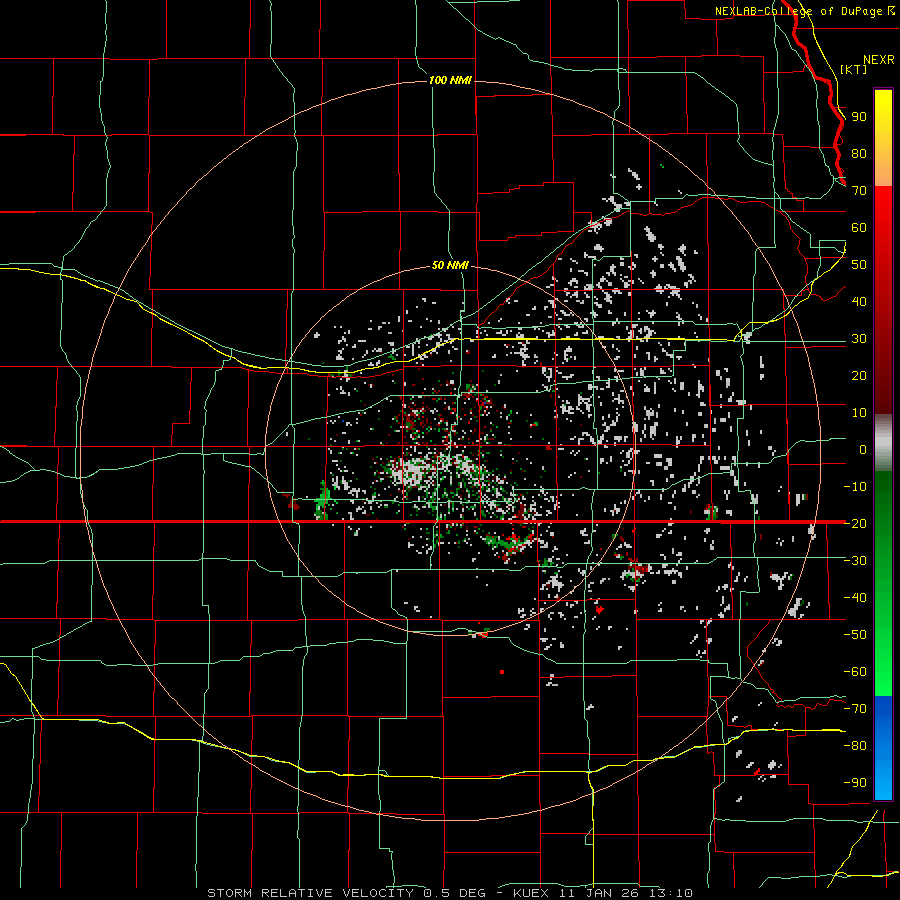Click the 70 value on velocity scale
This screenshot has width=900, height=900.
[x=859, y=191]
